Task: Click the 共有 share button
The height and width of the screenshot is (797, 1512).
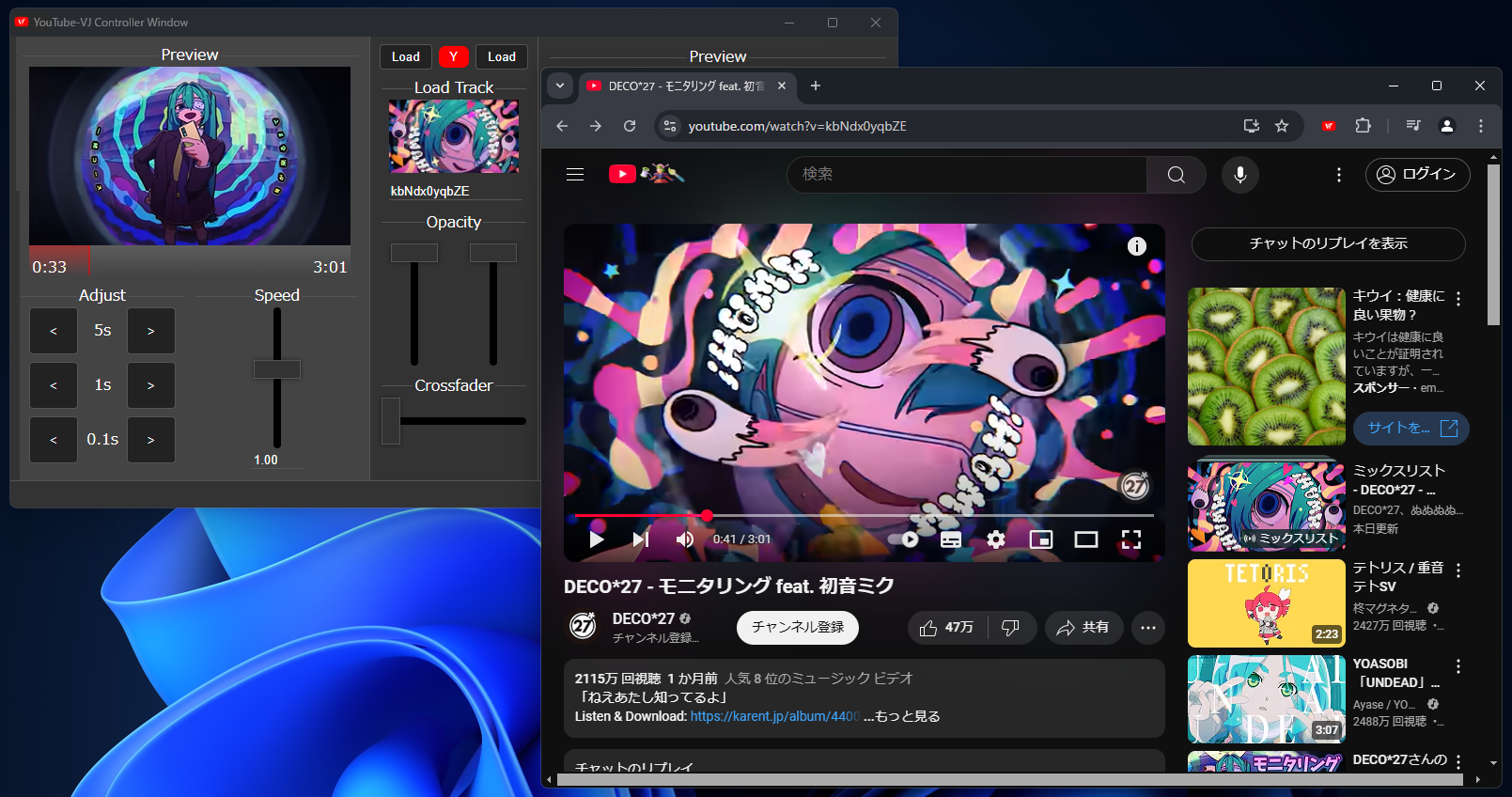Action: click(1083, 628)
